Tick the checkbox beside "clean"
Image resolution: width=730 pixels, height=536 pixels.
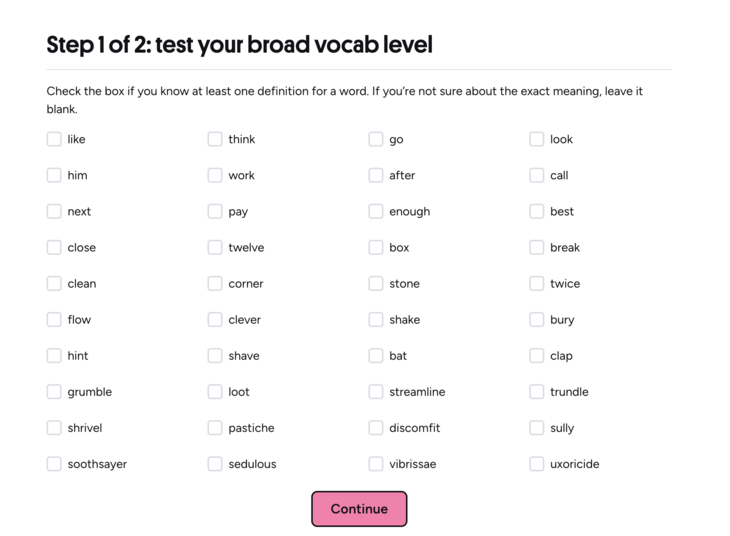coord(54,283)
